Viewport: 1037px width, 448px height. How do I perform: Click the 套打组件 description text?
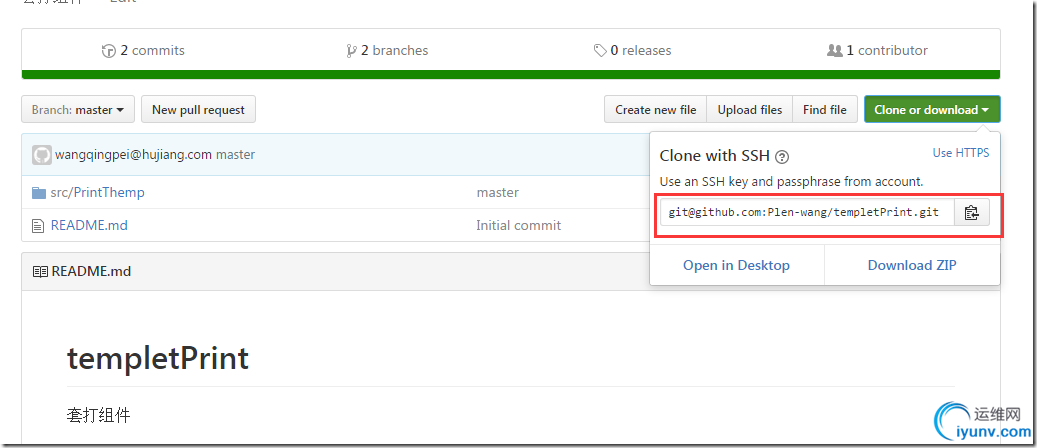coord(99,416)
